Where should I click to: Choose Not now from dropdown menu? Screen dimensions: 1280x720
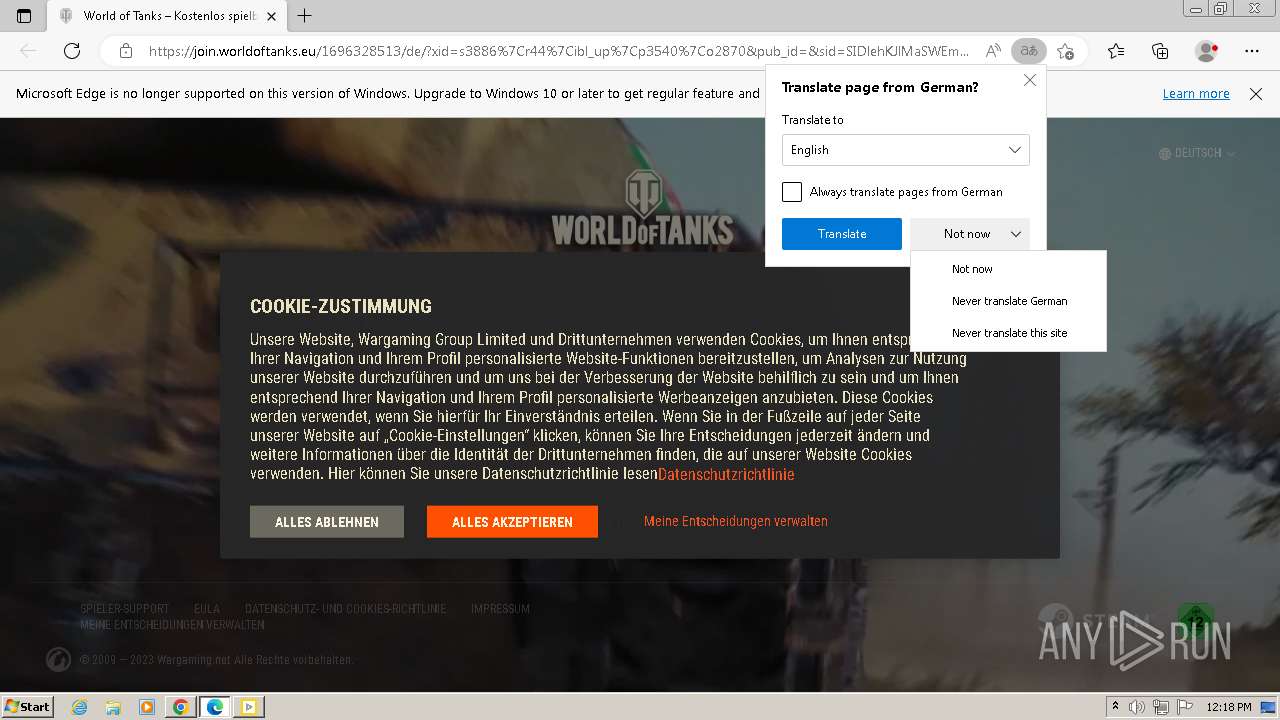coord(1008,269)
